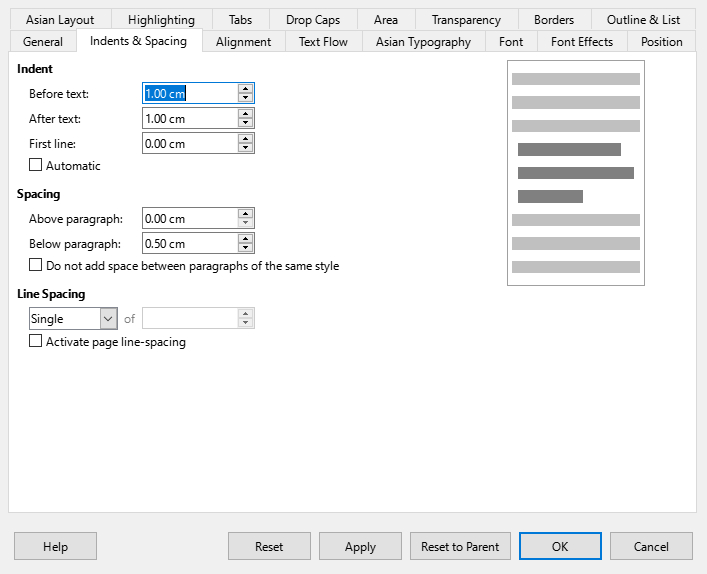
Task: Click the Help button
Action: (x=55, y=546)
